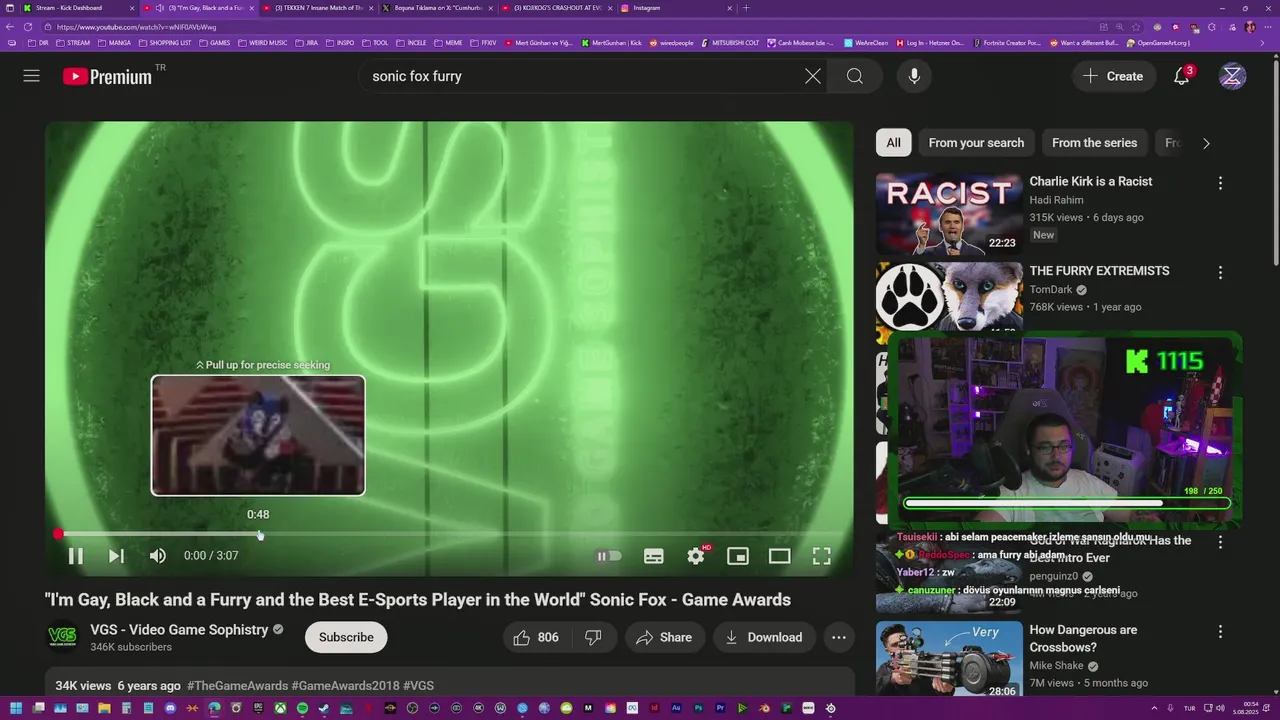
Task: Show more filter chips with arrow
Action: [x=1206, y=143]
